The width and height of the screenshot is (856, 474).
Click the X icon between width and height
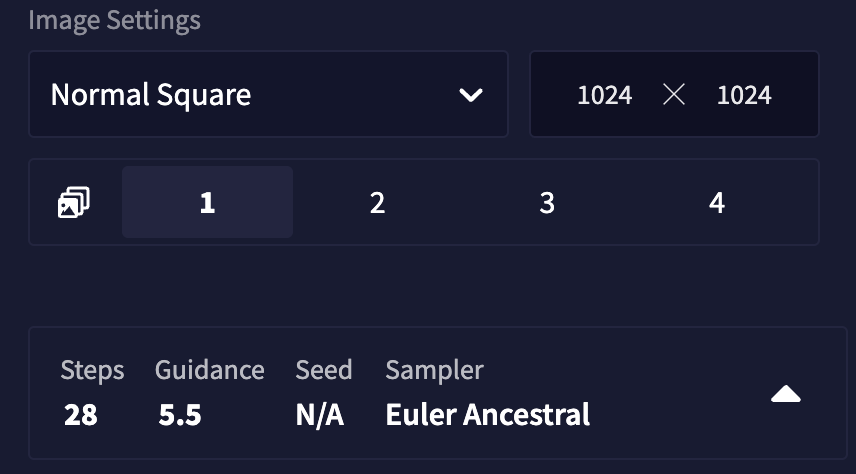click(674, 95)
